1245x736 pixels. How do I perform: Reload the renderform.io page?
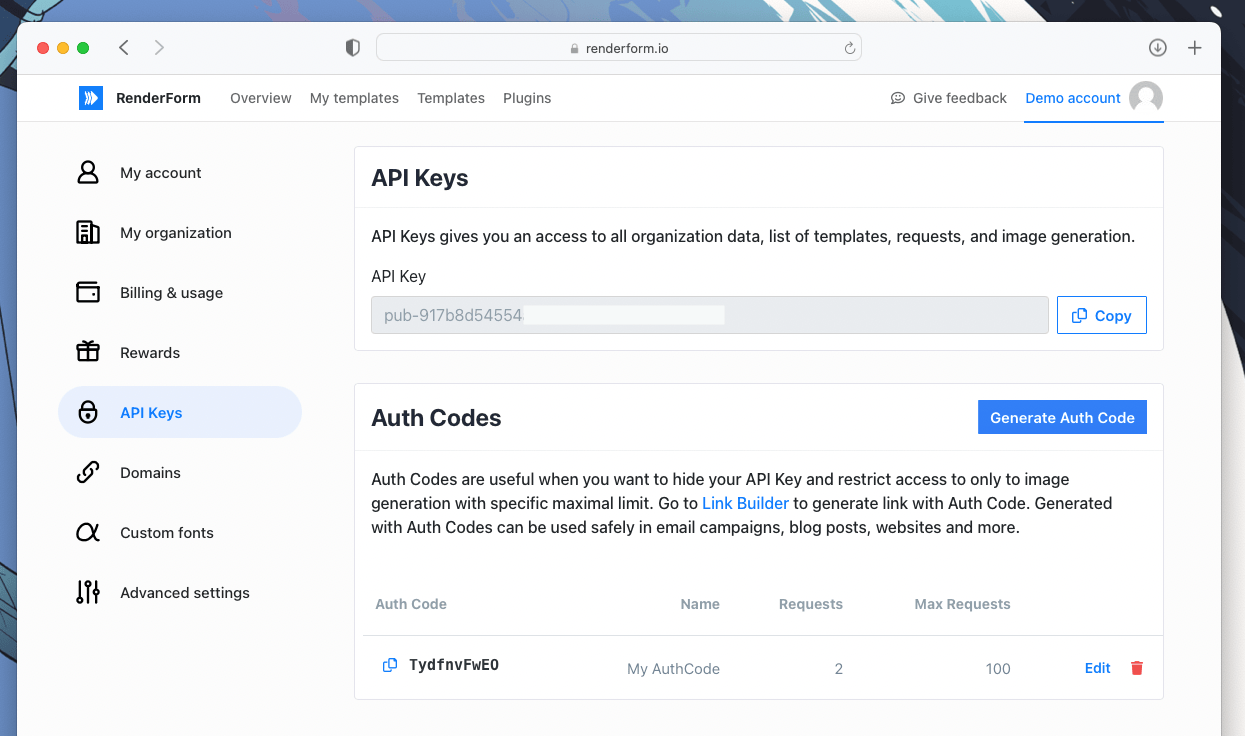pyautogui.click(x=849, y=48)
